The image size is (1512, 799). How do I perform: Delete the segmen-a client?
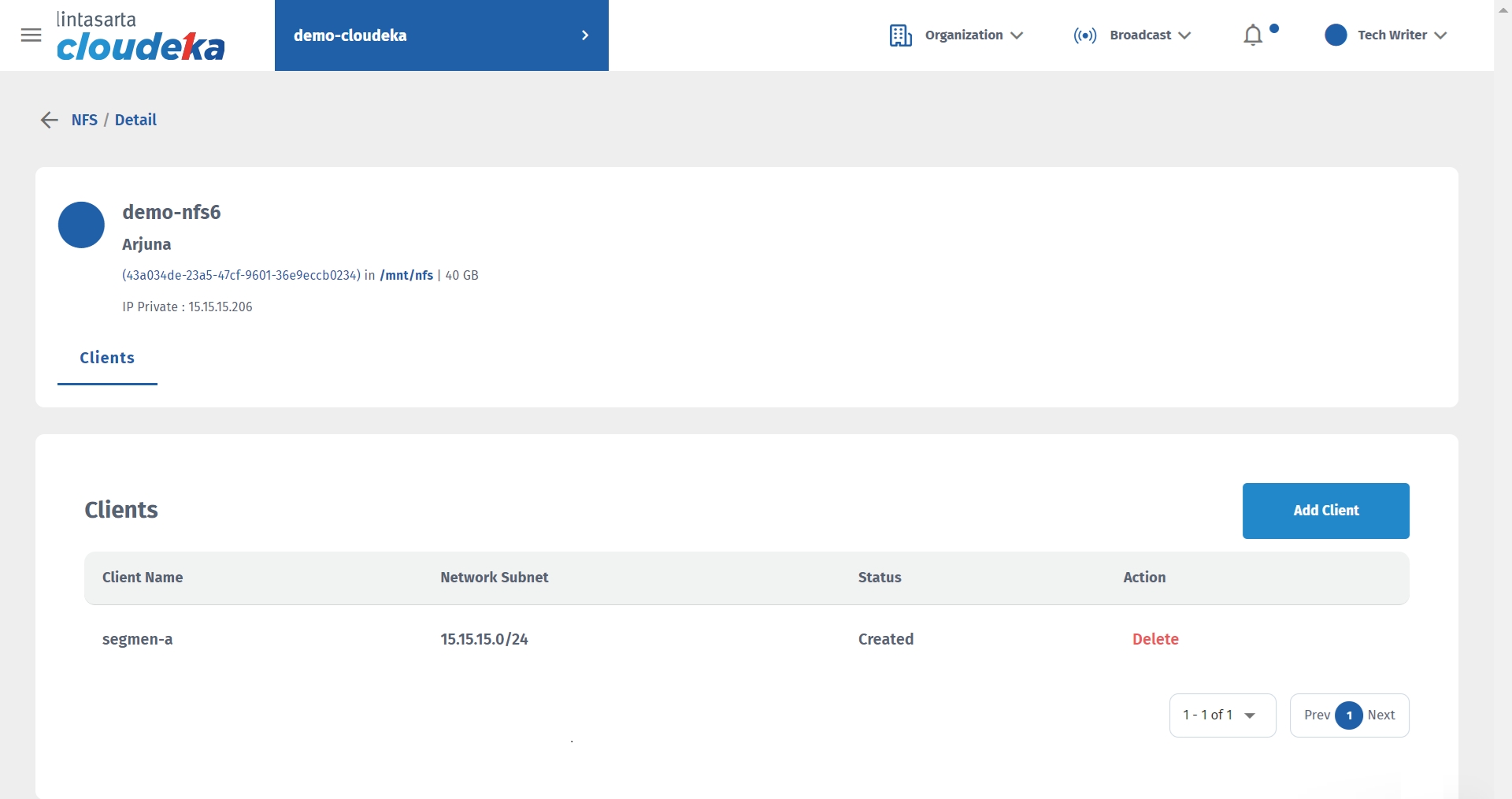coord(1155,639)
